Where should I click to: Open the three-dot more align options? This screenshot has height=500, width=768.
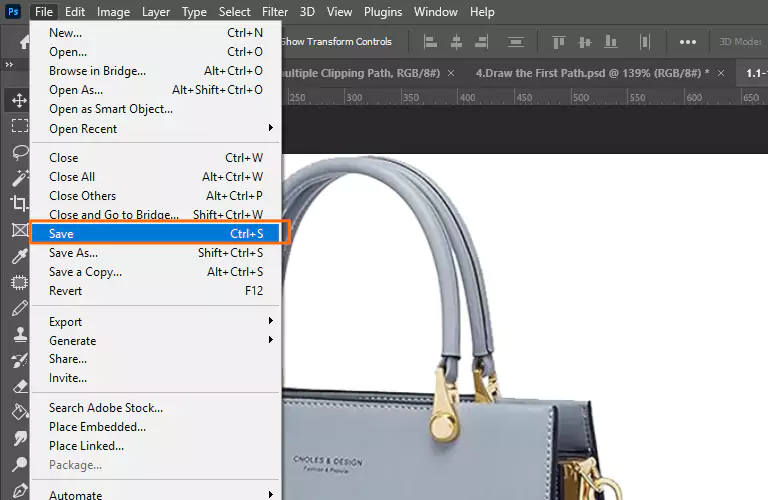pyautogui.click(x=688, y=42)
